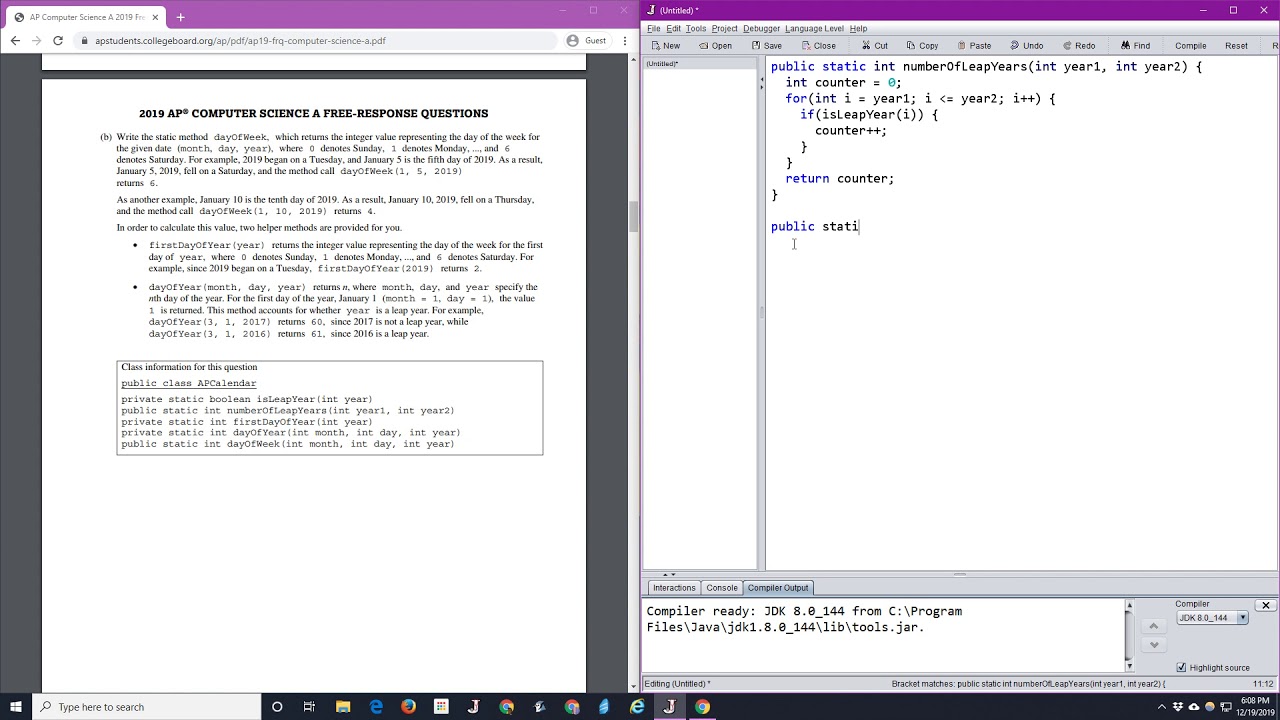Open the Chrome three-dot menu
Image resolution: width=1280 pixels, height=720 pixels.
[x=624, y=41]
